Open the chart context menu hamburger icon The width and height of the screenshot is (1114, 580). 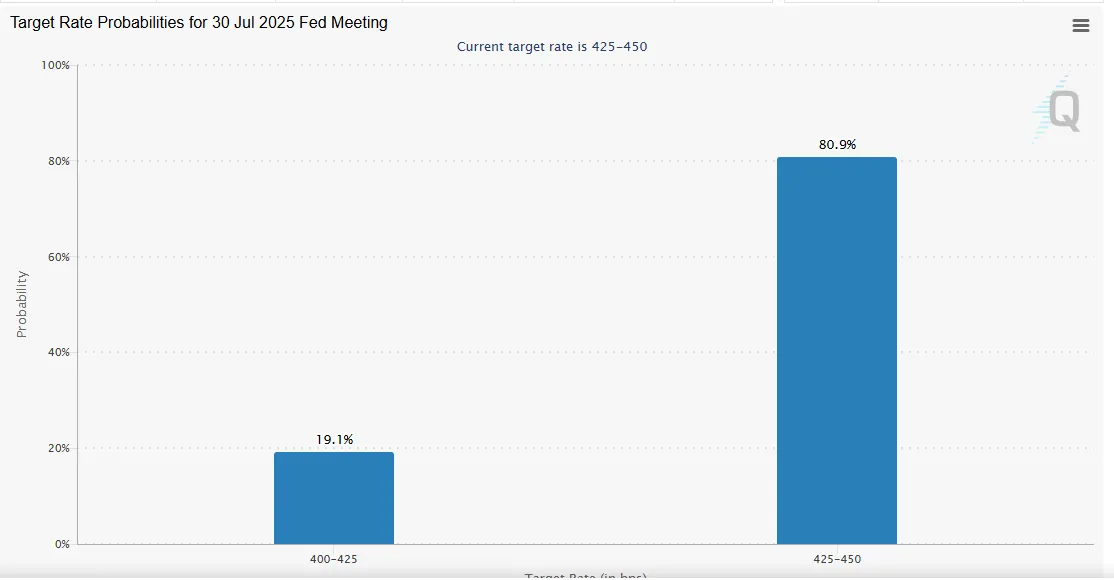coord(1080,26)
